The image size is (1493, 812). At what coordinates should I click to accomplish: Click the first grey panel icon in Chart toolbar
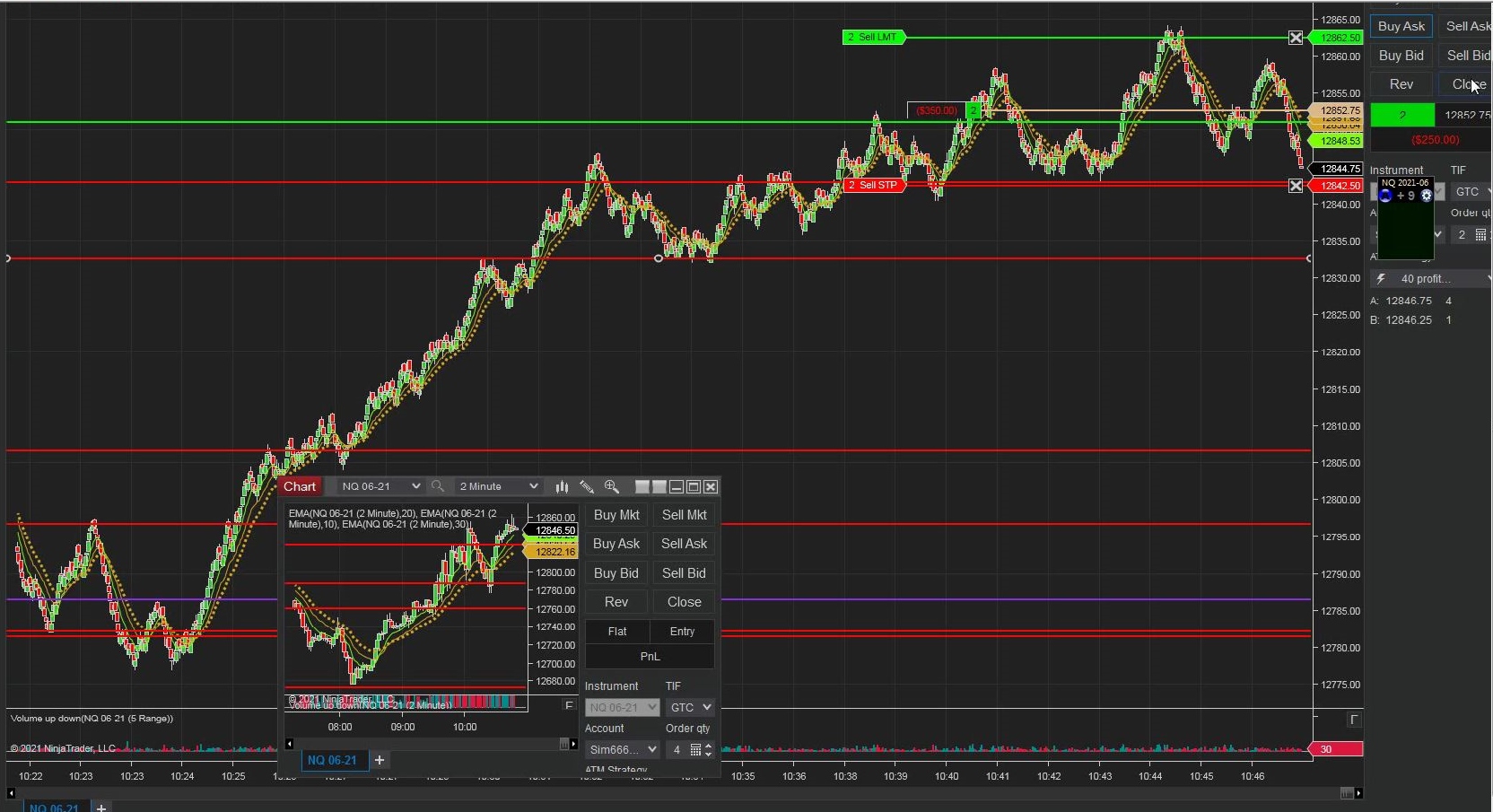(x=642, y=486)
